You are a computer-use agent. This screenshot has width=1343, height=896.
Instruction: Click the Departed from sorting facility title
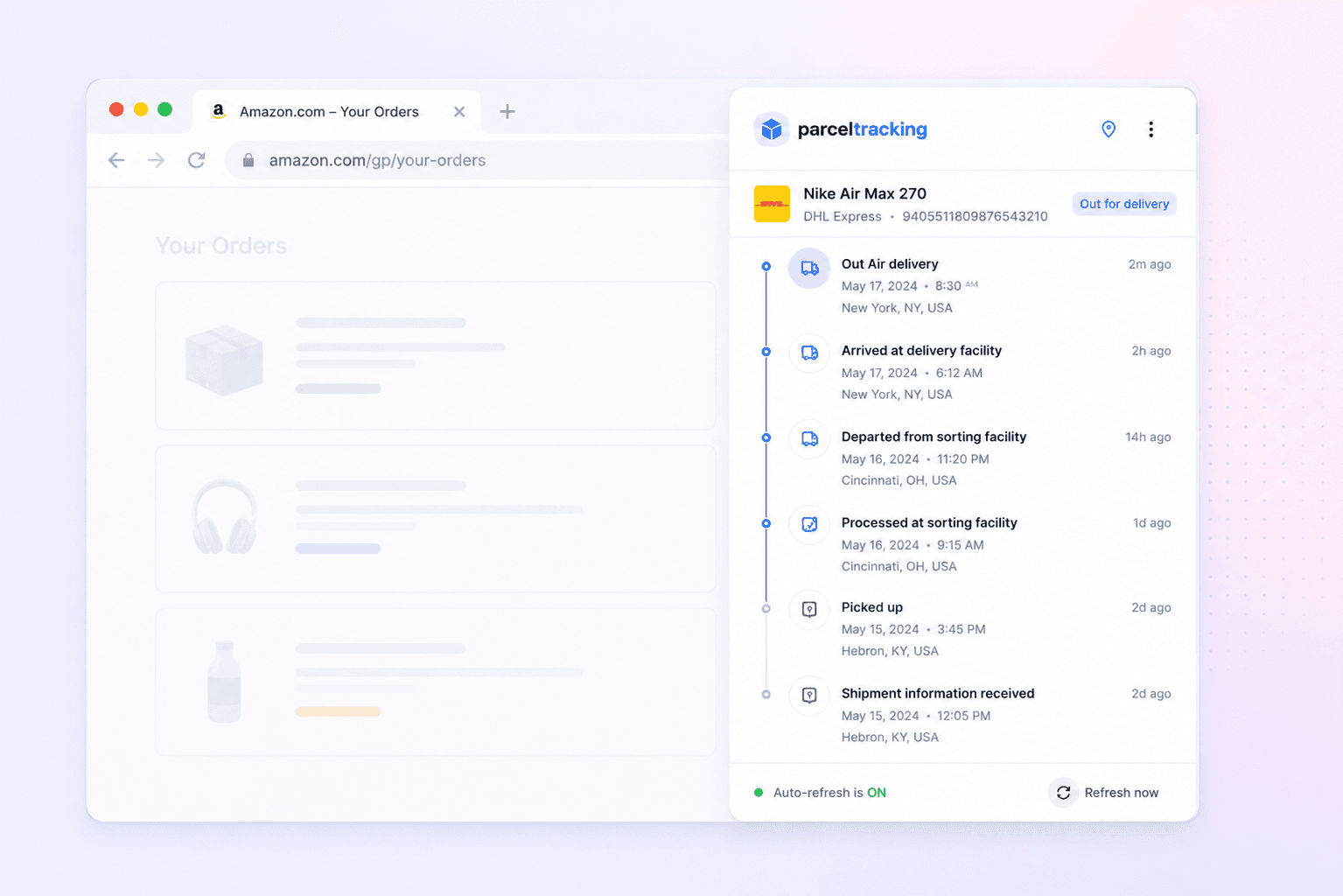pyautogui.click(x=934, y=437)
